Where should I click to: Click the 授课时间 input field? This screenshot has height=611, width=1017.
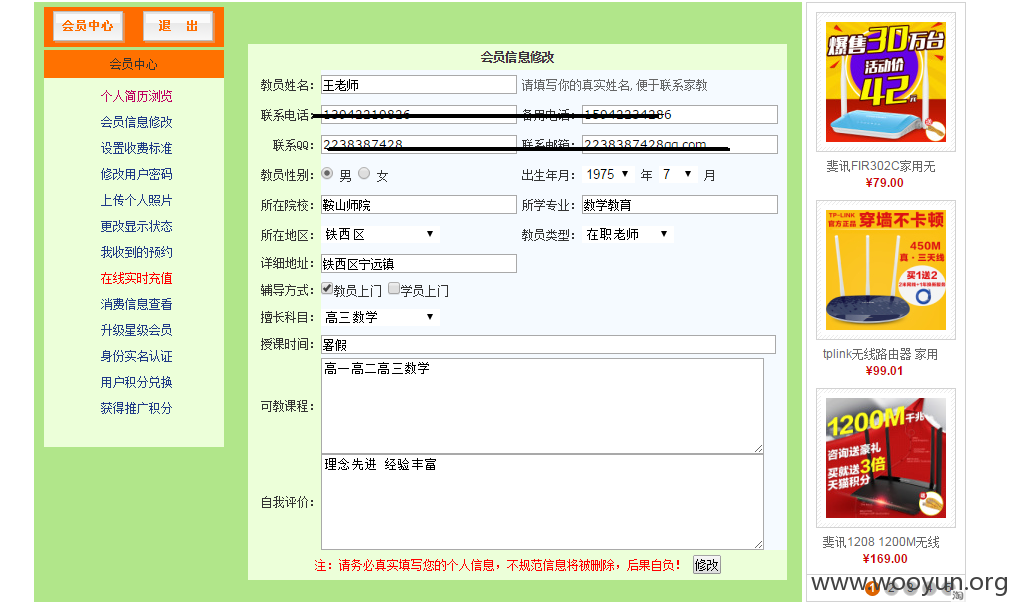pos(548,344)
